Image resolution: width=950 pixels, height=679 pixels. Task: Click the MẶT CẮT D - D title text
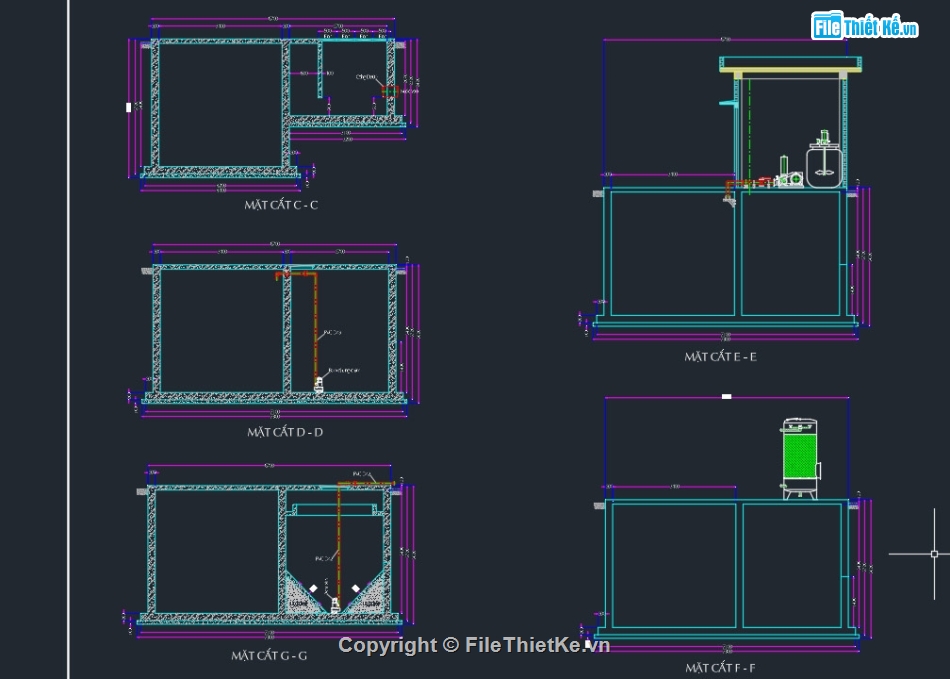click(285, 432)
